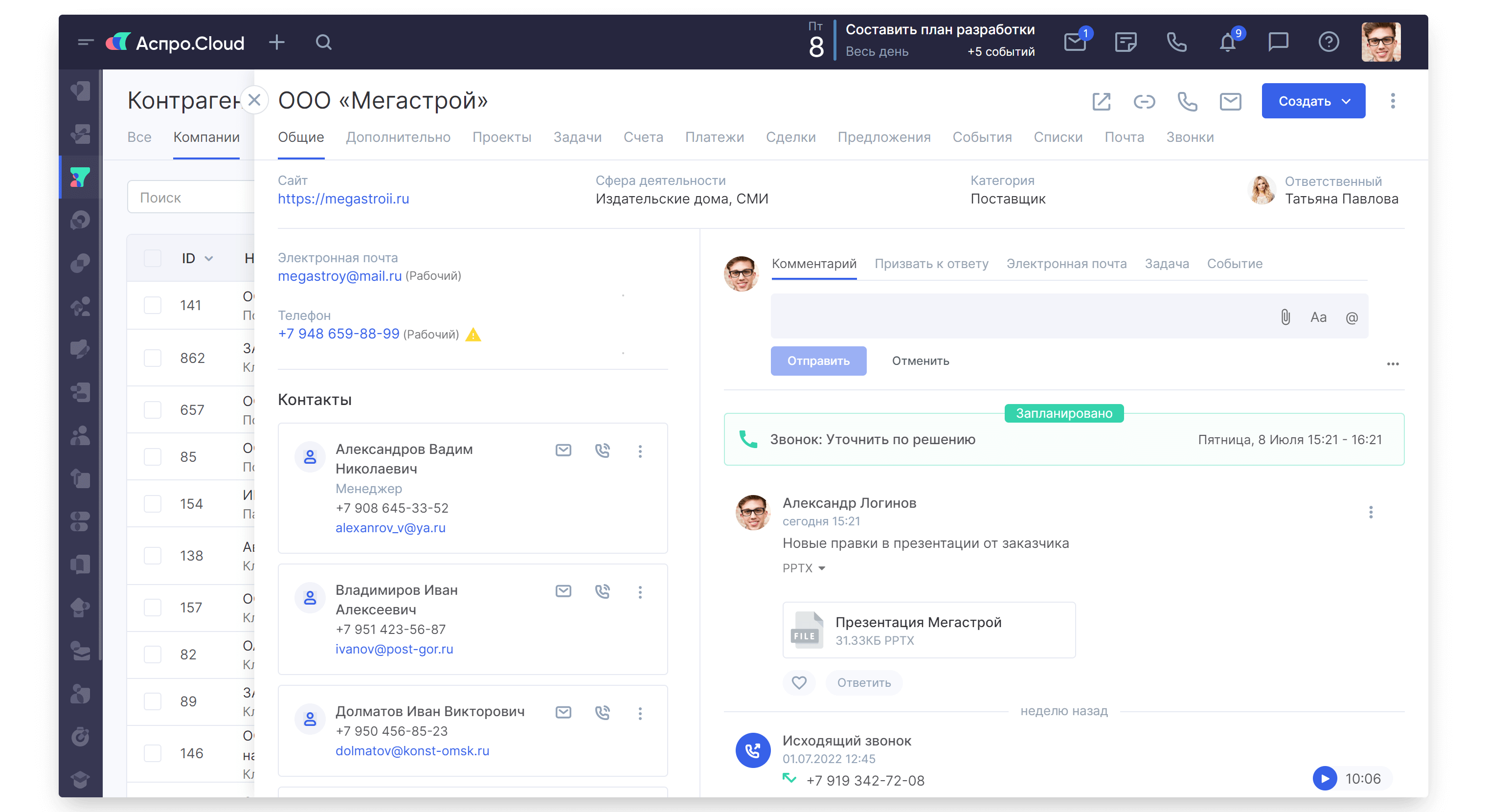Select Призвать к ответу tab

pos(931,264)
